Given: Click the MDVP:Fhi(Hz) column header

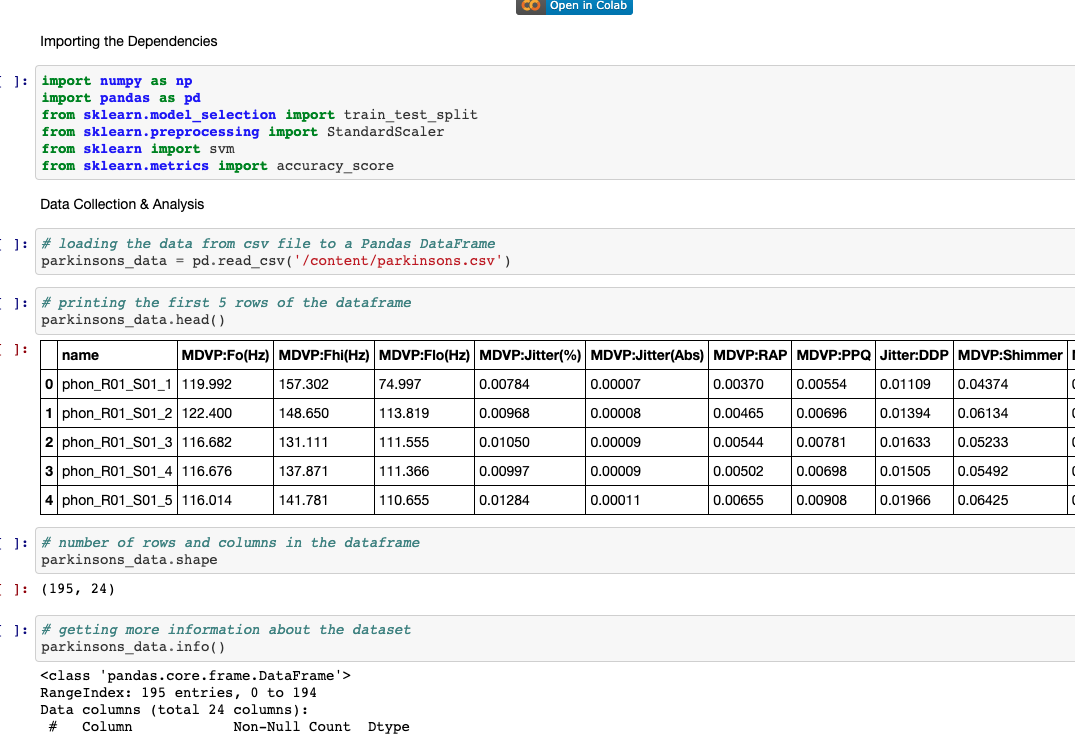Looking at the screenshot, I should point(324,355).
